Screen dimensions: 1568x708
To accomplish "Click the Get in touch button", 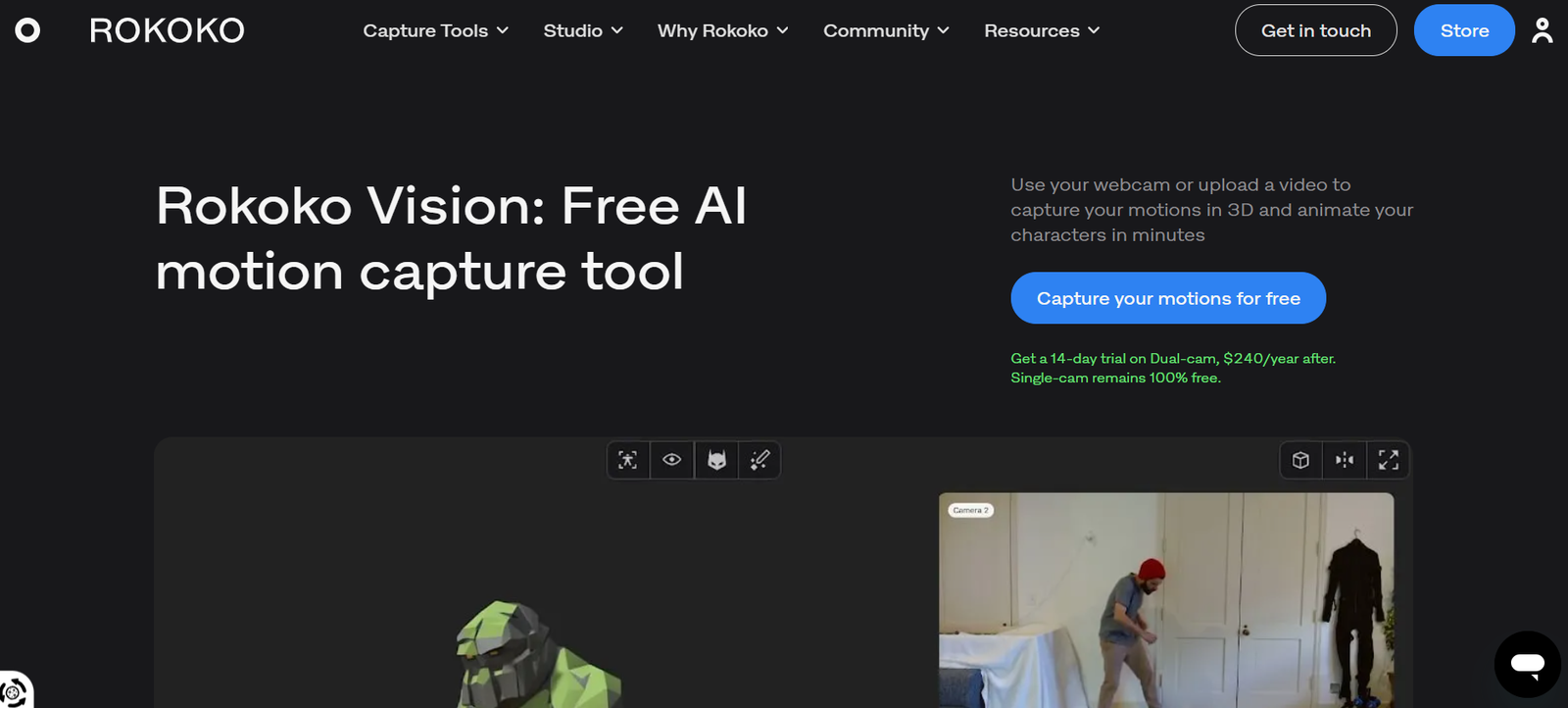I will 1315,30.
